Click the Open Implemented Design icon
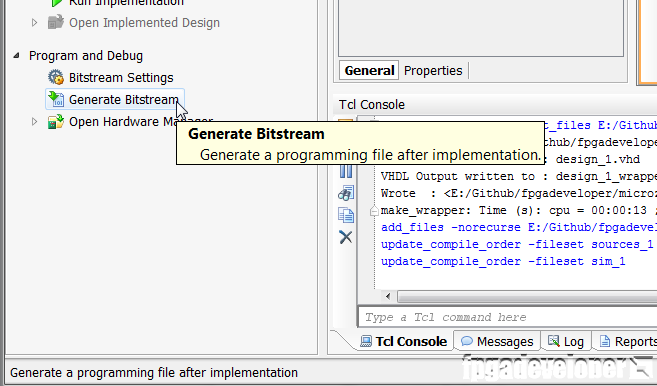 pos(55,22)
